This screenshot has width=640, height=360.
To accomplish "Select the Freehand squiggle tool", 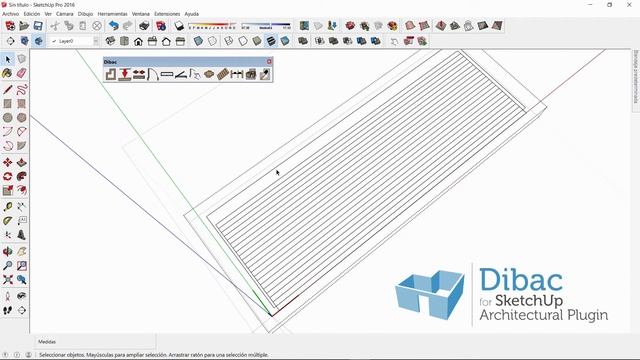I will point(21,90).
